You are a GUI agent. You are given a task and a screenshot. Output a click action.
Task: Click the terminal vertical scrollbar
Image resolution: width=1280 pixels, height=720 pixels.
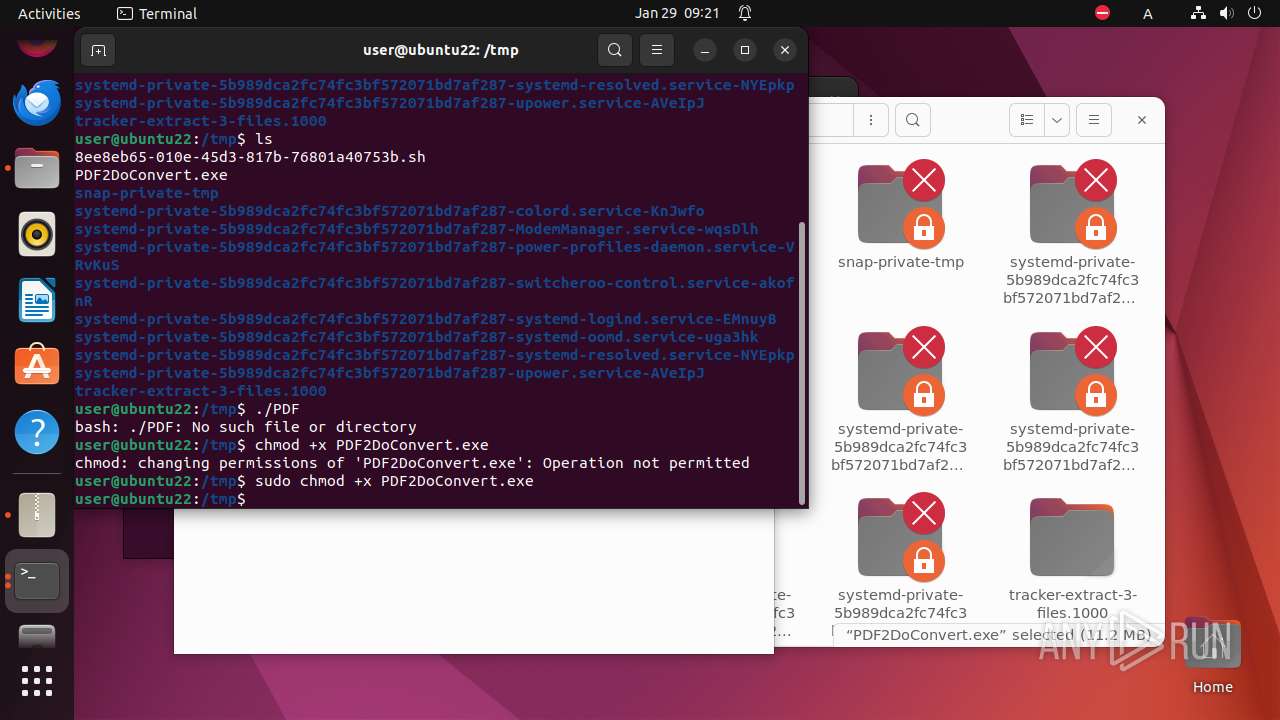click(801, 362)
